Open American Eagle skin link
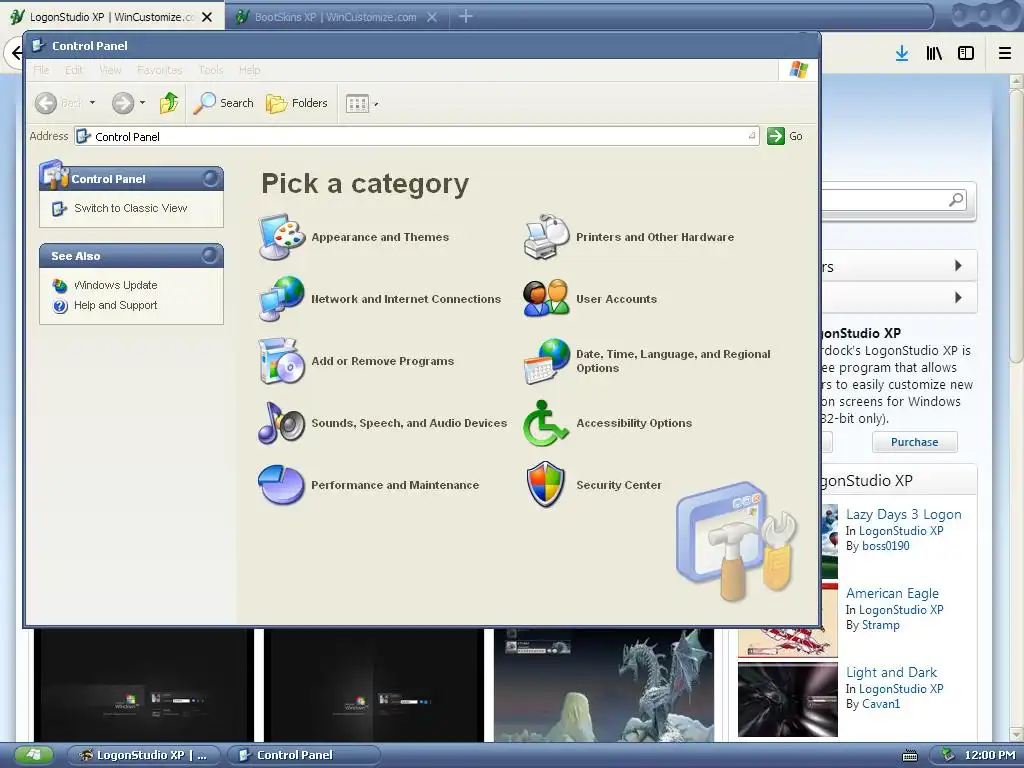 point(892,593)
